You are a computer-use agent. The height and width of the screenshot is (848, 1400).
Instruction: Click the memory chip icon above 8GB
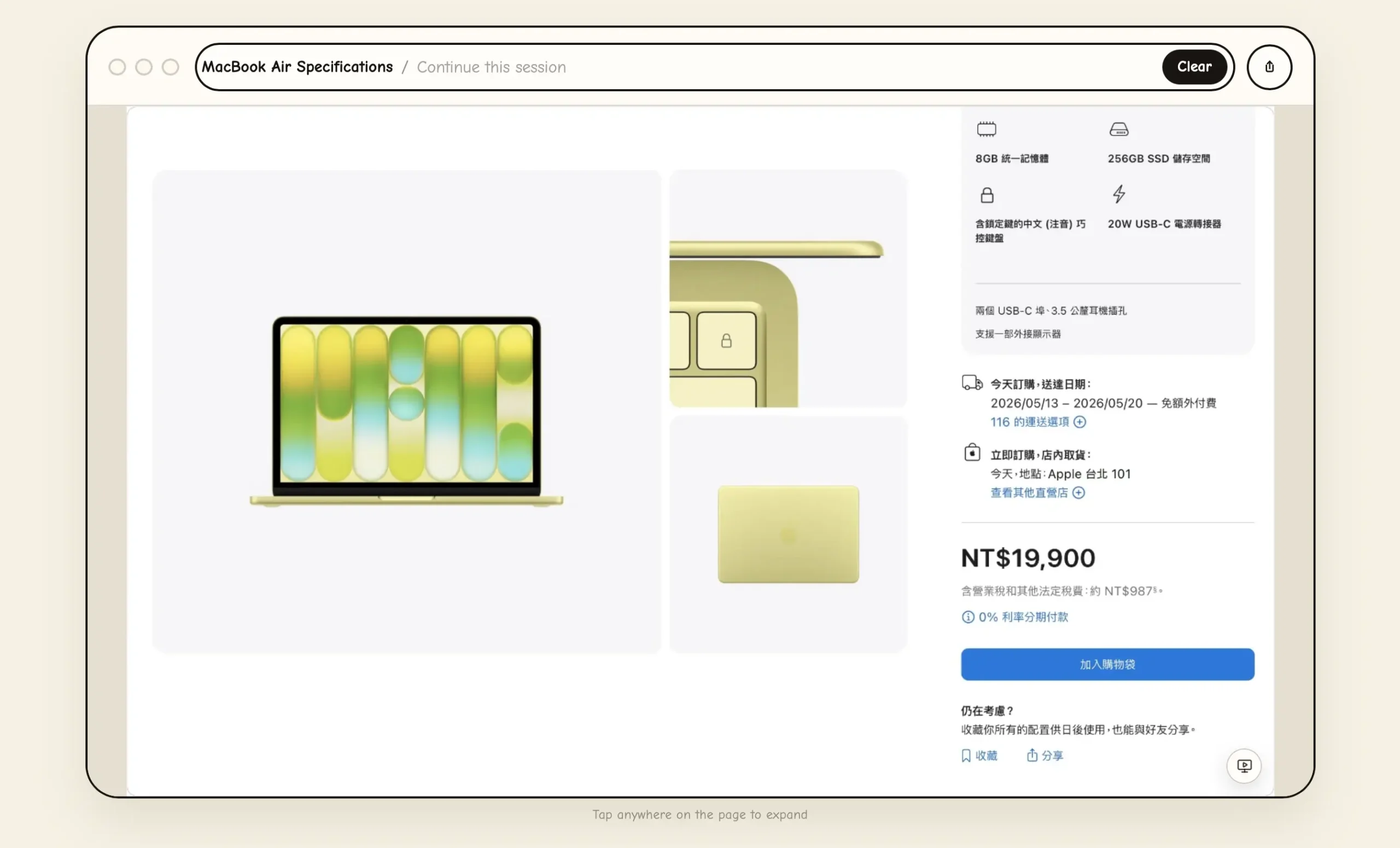point(987,130)
